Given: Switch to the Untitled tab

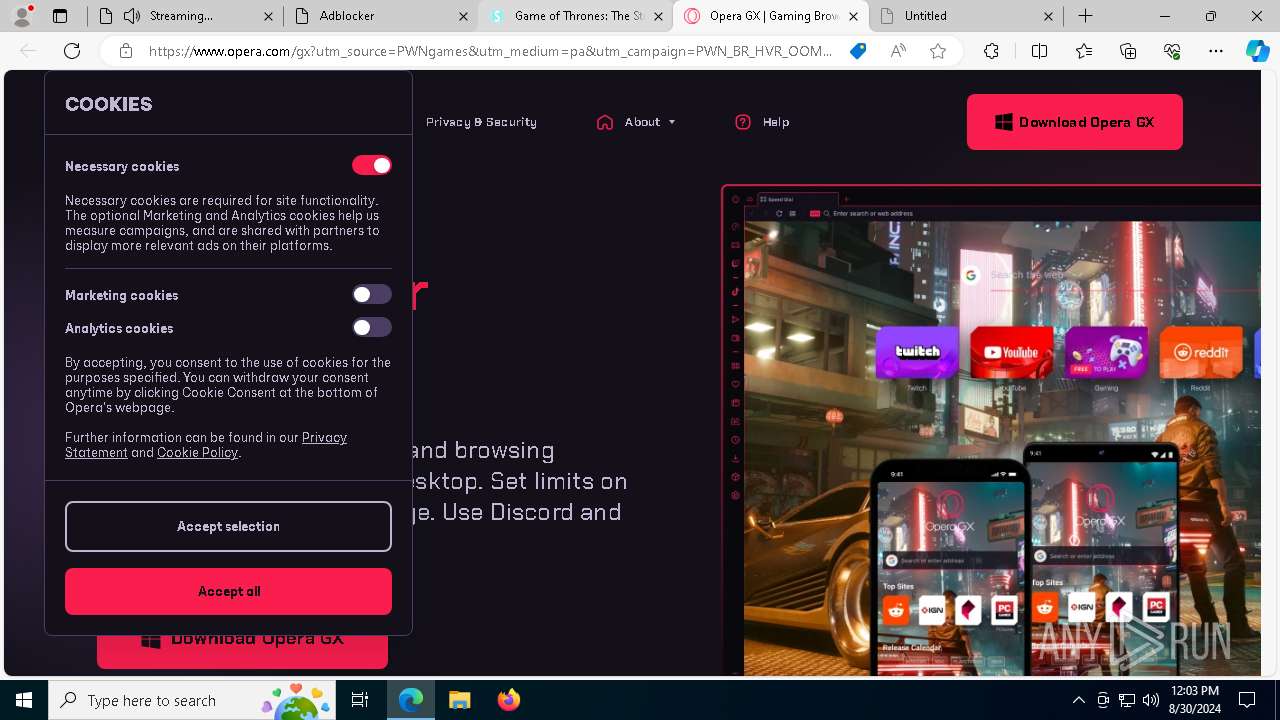Looking at the screenshot, I should (x=965, y=16).
